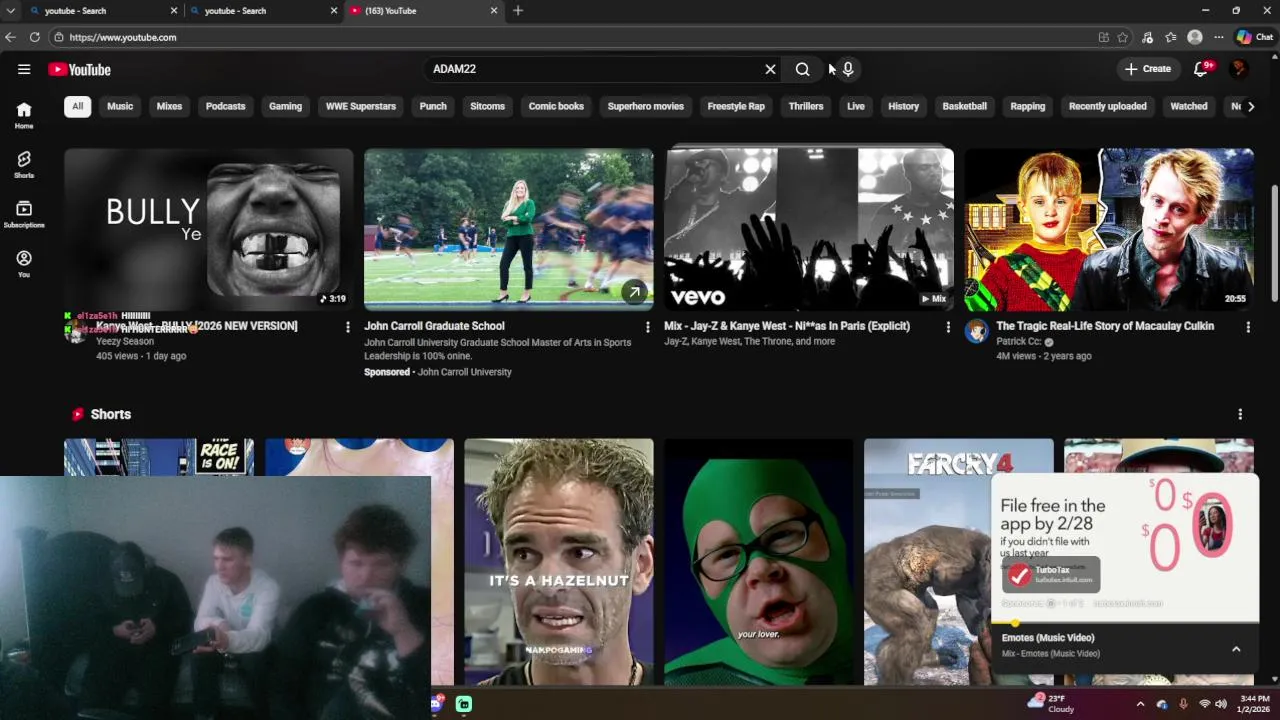This screenshot has height=720, width=1280.
Task: Select the Gaming filter chip
Action: click(x=285, y=106)
